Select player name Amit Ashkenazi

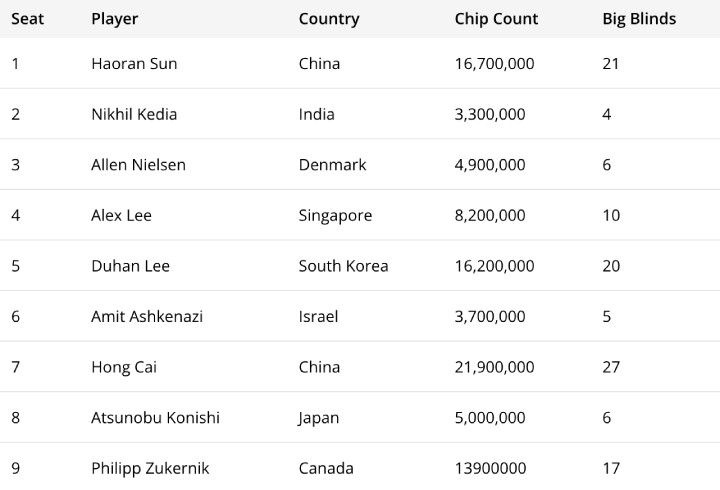147,316
